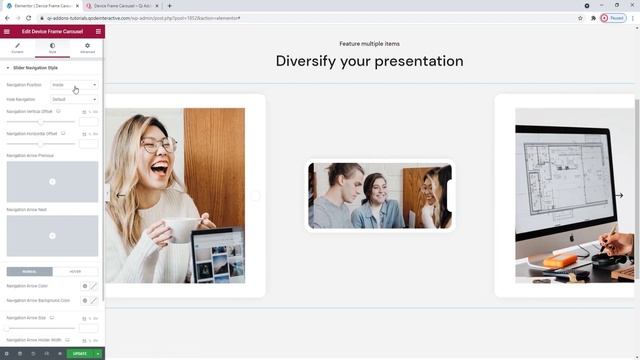Bookmark this page with the star
The image size is (640, 360).
(580, 18)
